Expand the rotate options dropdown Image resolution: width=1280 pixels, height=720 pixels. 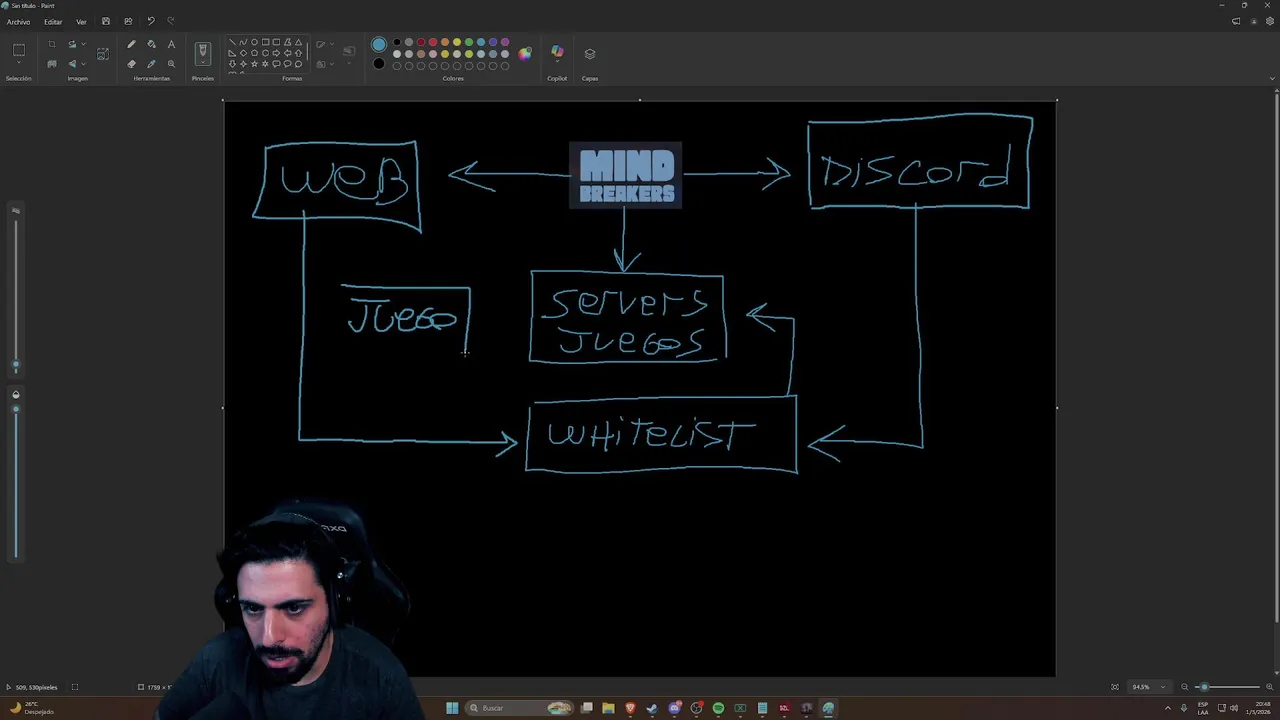[83, 44]
